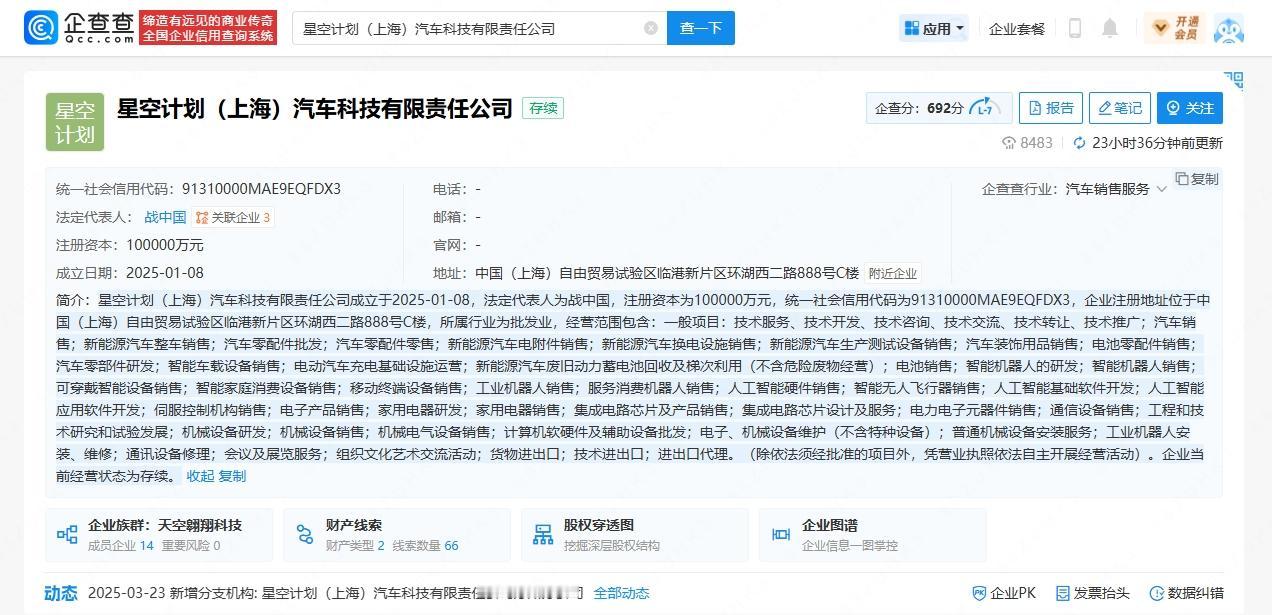The height and width of the screenshot is (615, 1272).
Task: Click the 星空计划 company logo tile
Action: pos(75,122)
